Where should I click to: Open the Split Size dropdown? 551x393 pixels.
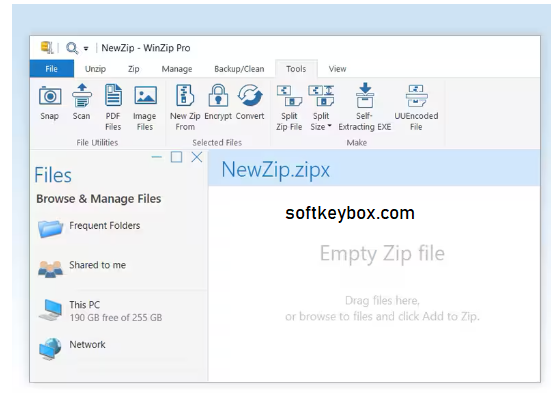(321, 108)
